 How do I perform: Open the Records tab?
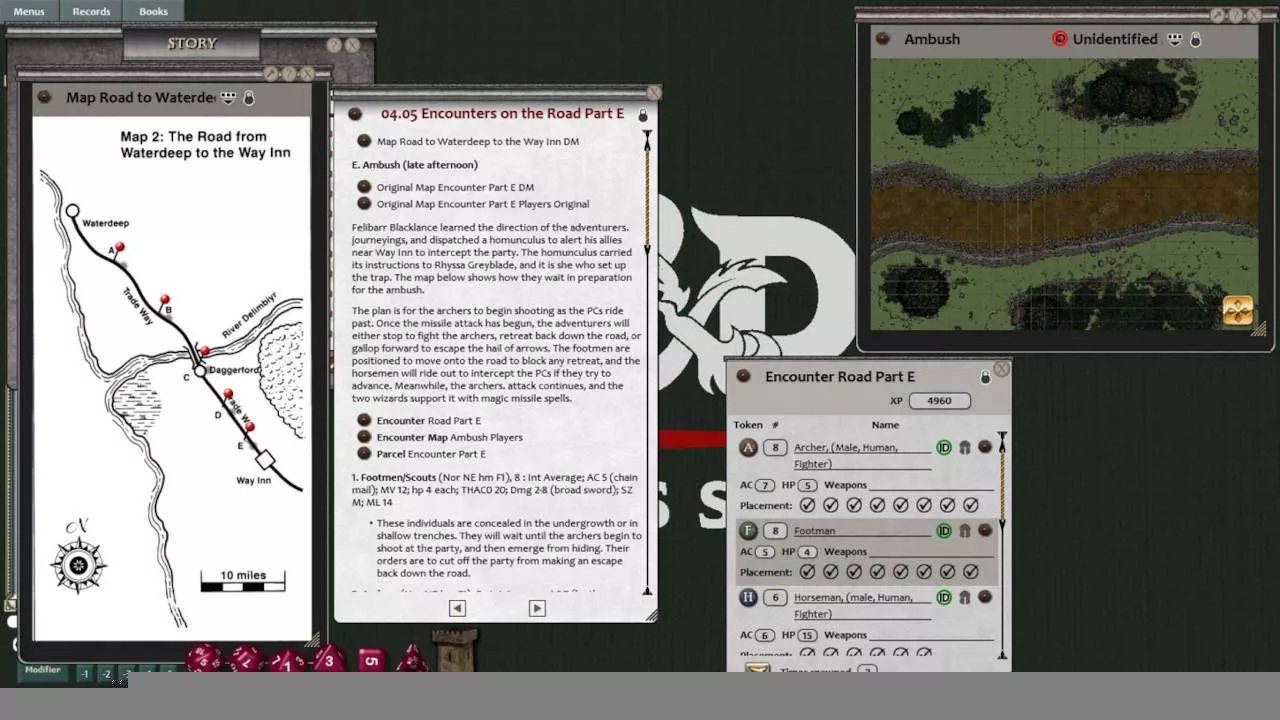tap(91, 11)
